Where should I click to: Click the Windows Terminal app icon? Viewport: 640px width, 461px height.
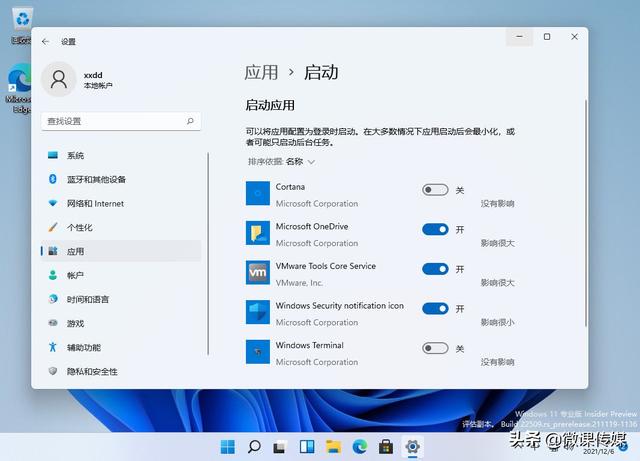[258, 352]
